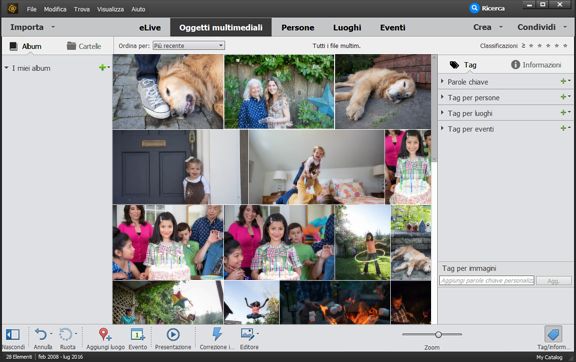
Task: Expand the Tag per eventi section
Action: (442, 128)
